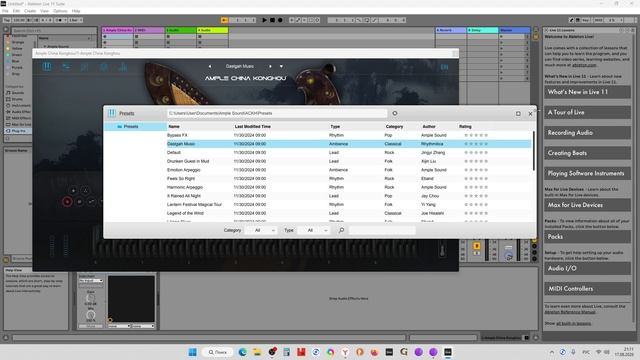This screenshot has width=640, height=360.
Task: Sort presets by Author column header
Action: point(429,127)
